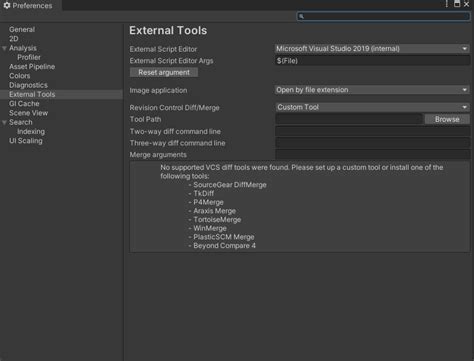The image size is (474, 361).
Task: Open Scene View preferences
Action: point(28,113)
